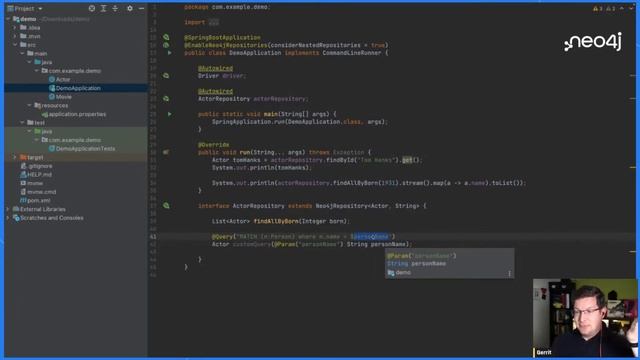Click the warnings count indicator
The image size is (640, 360).
[598, 8]
